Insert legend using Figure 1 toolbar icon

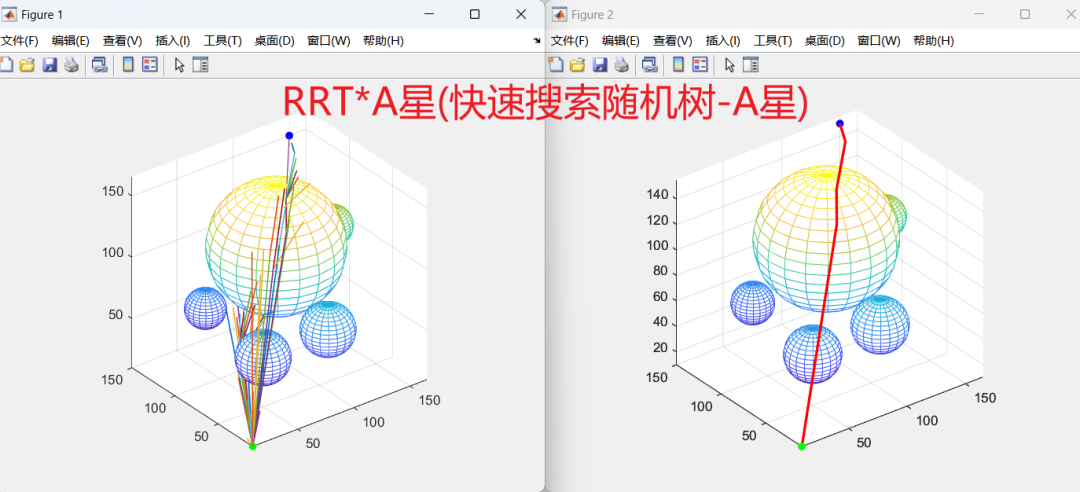[x=149, y=65]
